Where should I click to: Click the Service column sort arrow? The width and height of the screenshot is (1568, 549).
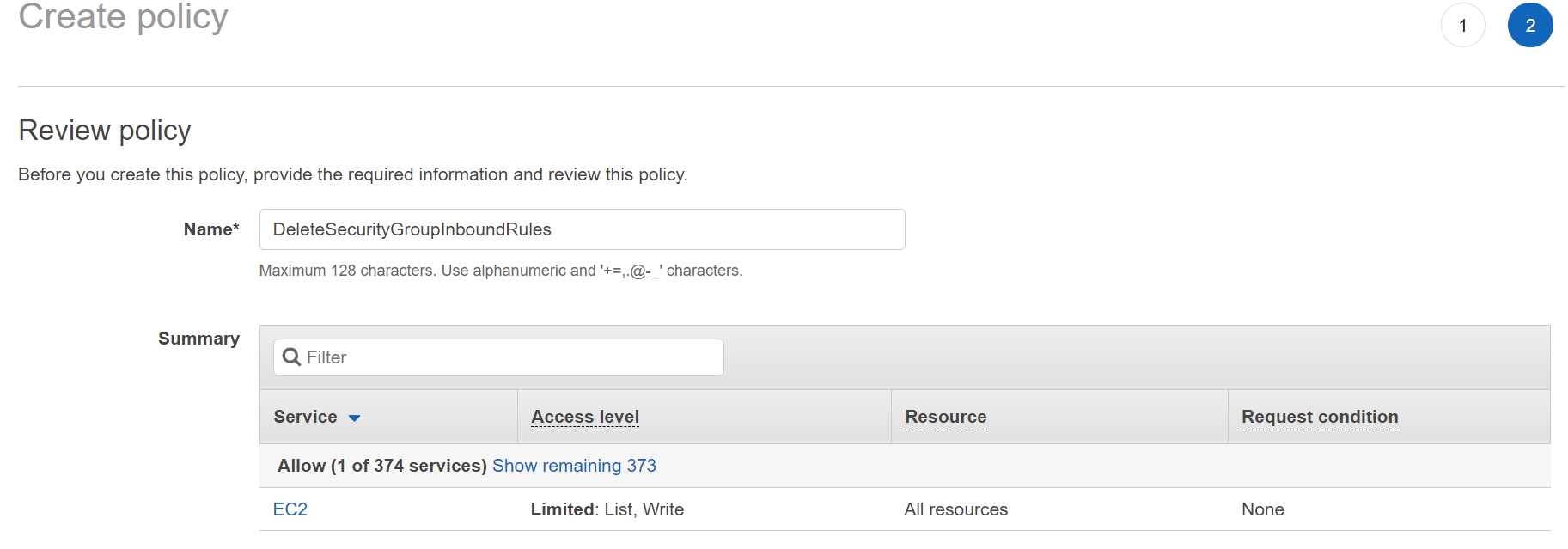pyautogui.click(x=354, y=418)
